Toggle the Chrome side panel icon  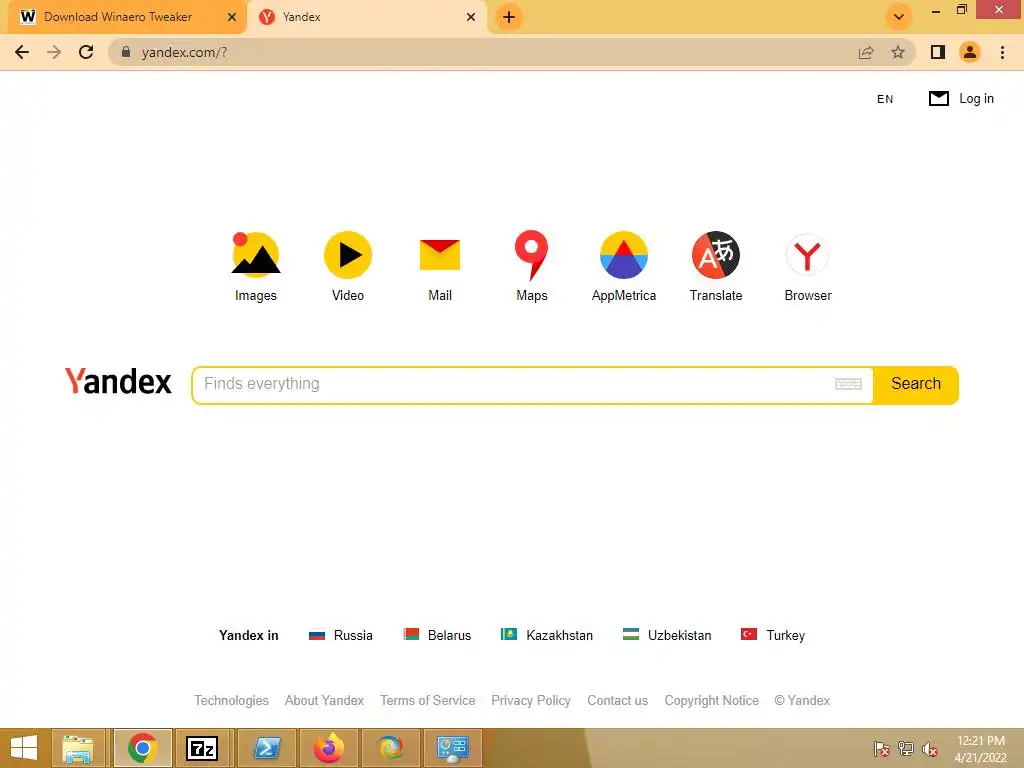point(938,52)
